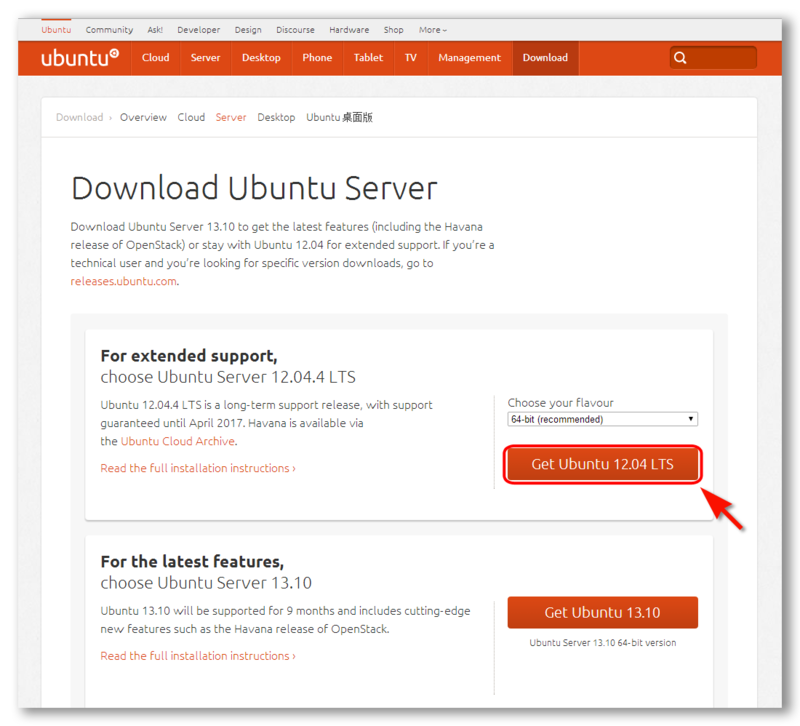Open the Ubuntu 桌面版 sub-tab

(339, 117)
